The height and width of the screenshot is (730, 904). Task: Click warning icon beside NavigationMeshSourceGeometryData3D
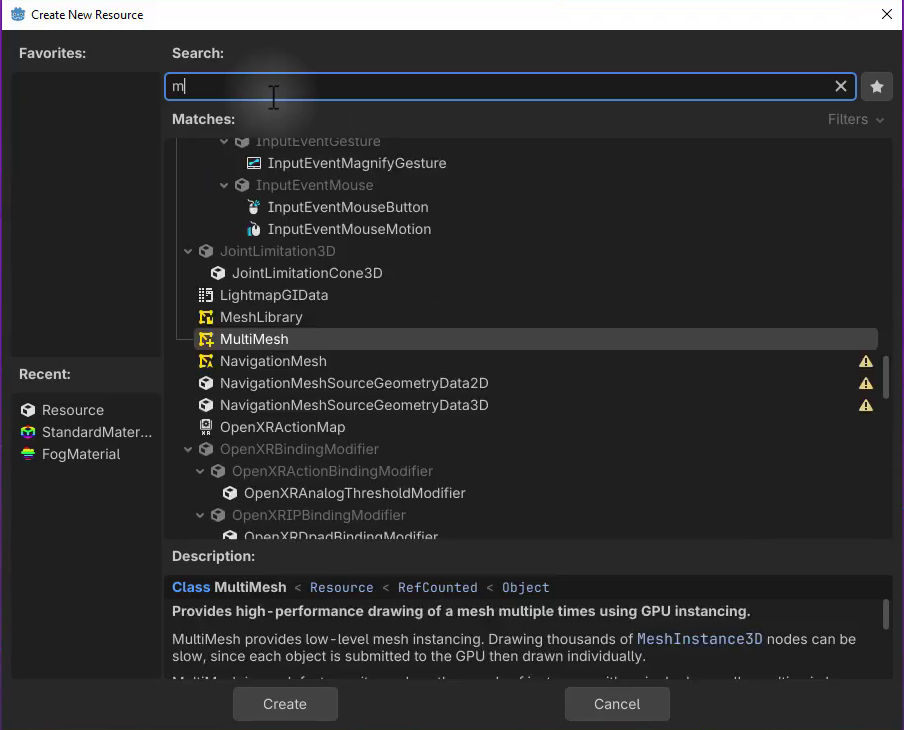pyautogui.click(x=866, y=405)
